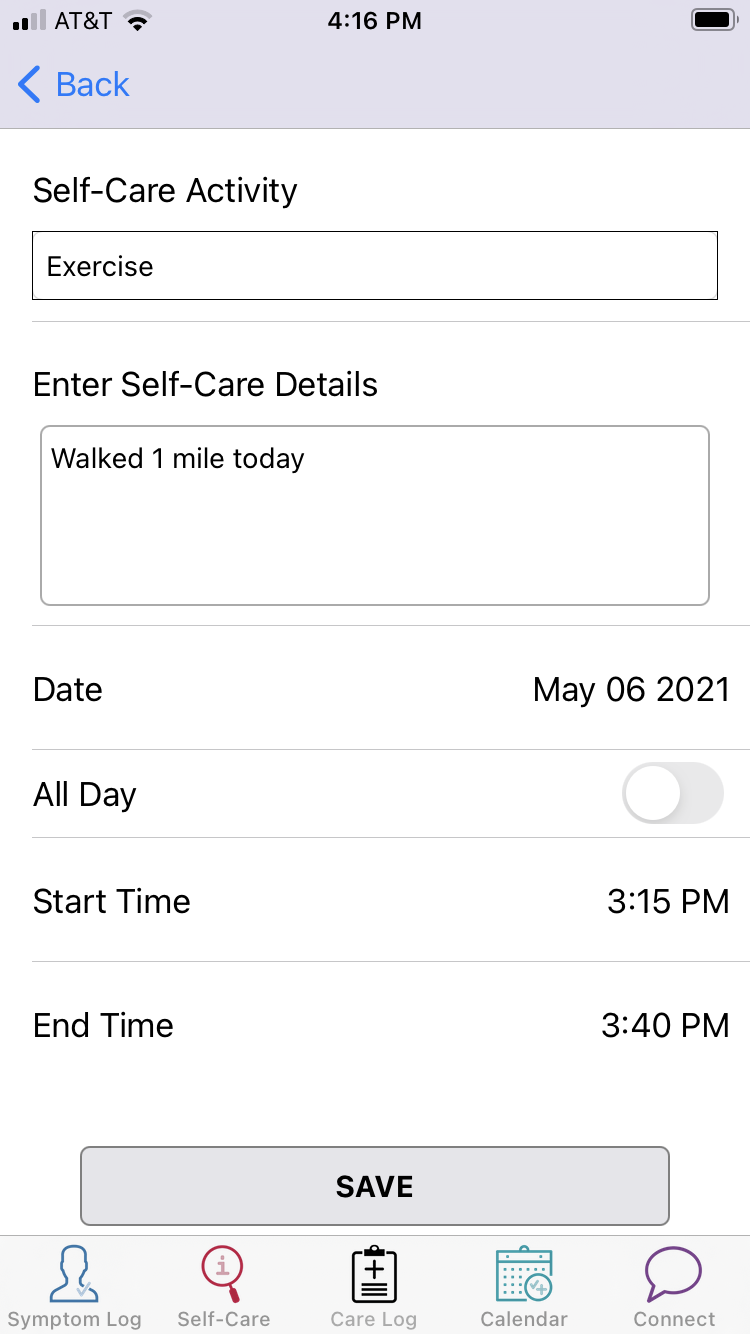Viewport: 750px width, 1334px height.
Task: Switch to the Calendar tab label
Action: pos(524,1319)
